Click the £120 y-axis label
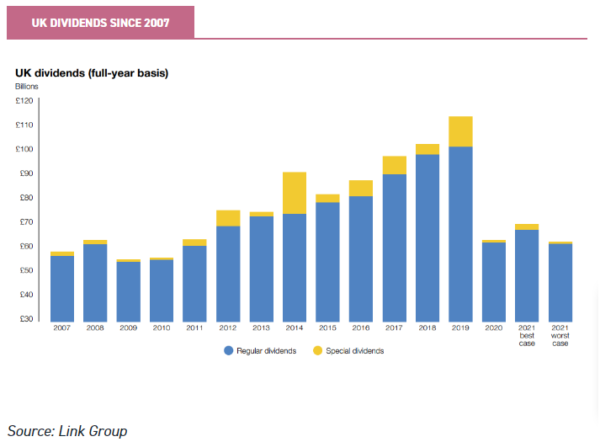 [x=24, y=101]
